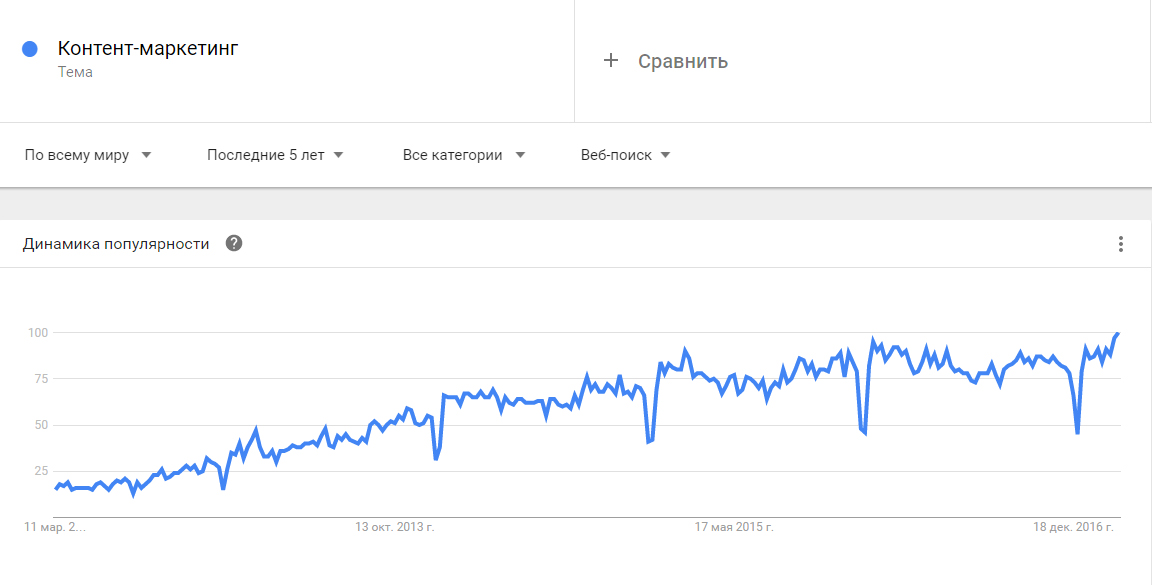Viewport: 1152px width, 585px height.
Task: Click the arrow next to Все категории
Action: (520, 155)
